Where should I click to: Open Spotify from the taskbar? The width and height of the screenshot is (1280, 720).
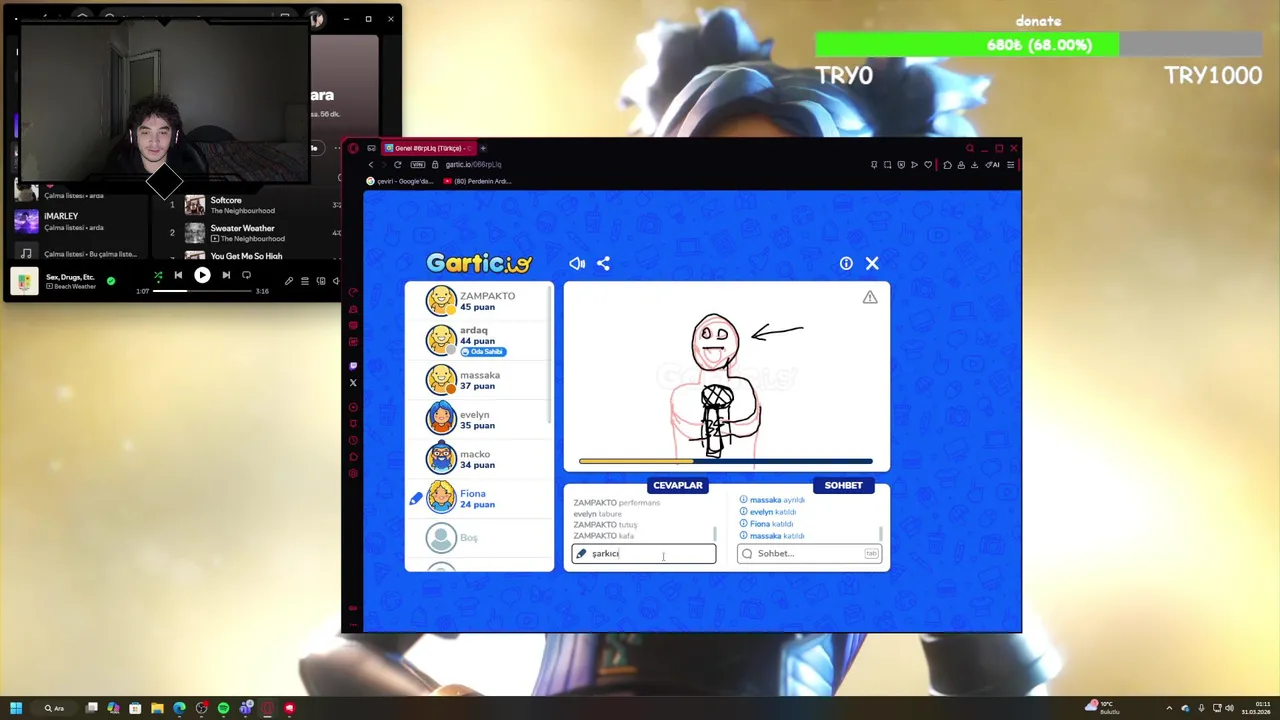223,708
